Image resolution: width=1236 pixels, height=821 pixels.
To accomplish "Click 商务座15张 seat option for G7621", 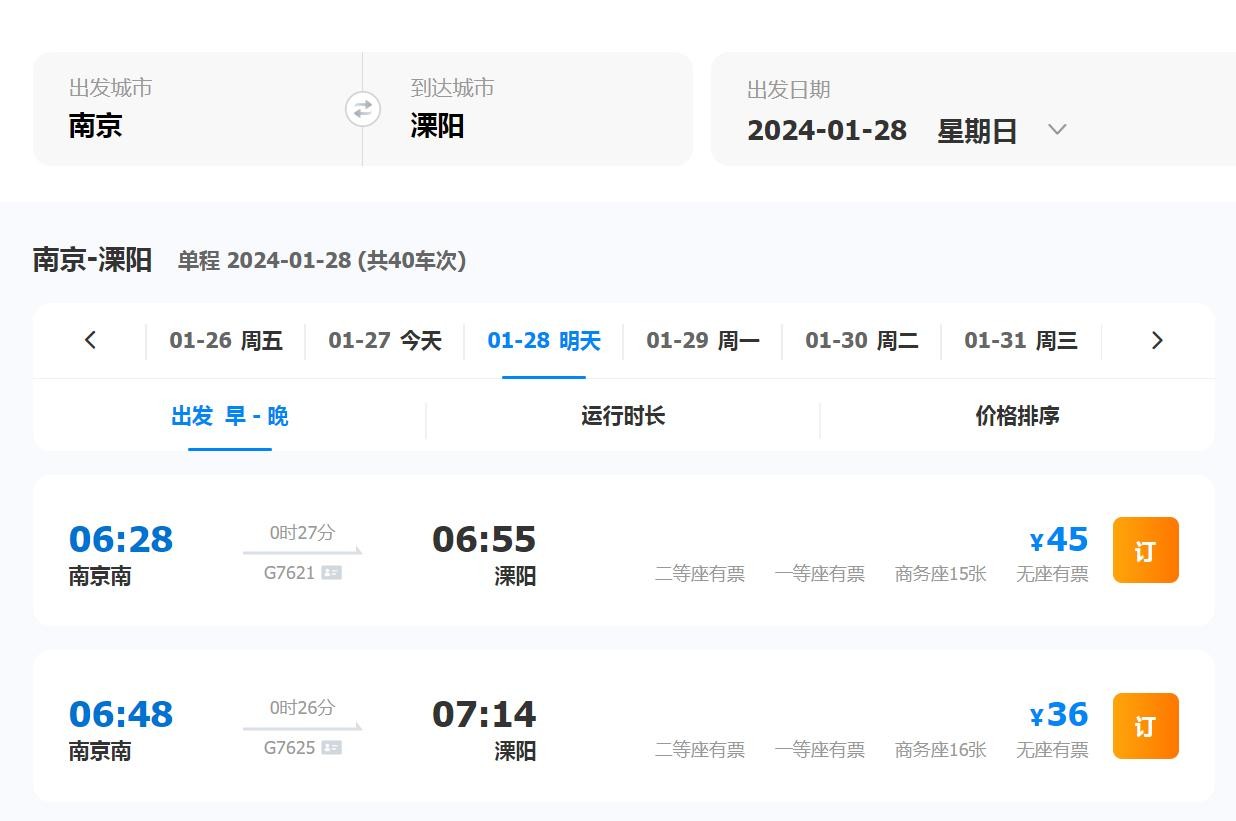I will (x=940, y=574).
